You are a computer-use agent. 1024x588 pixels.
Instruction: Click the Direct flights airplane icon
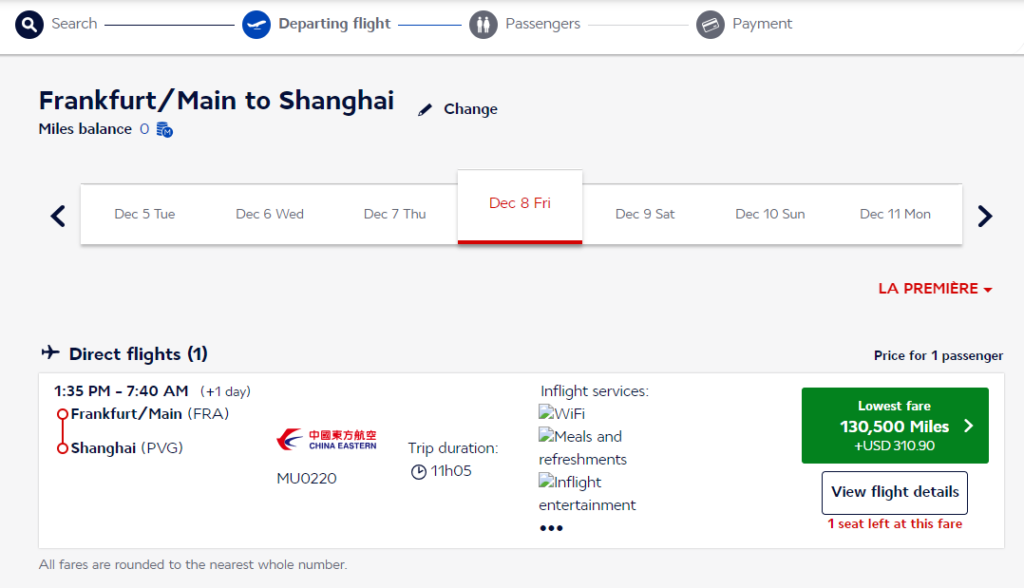tap(52, 352)
